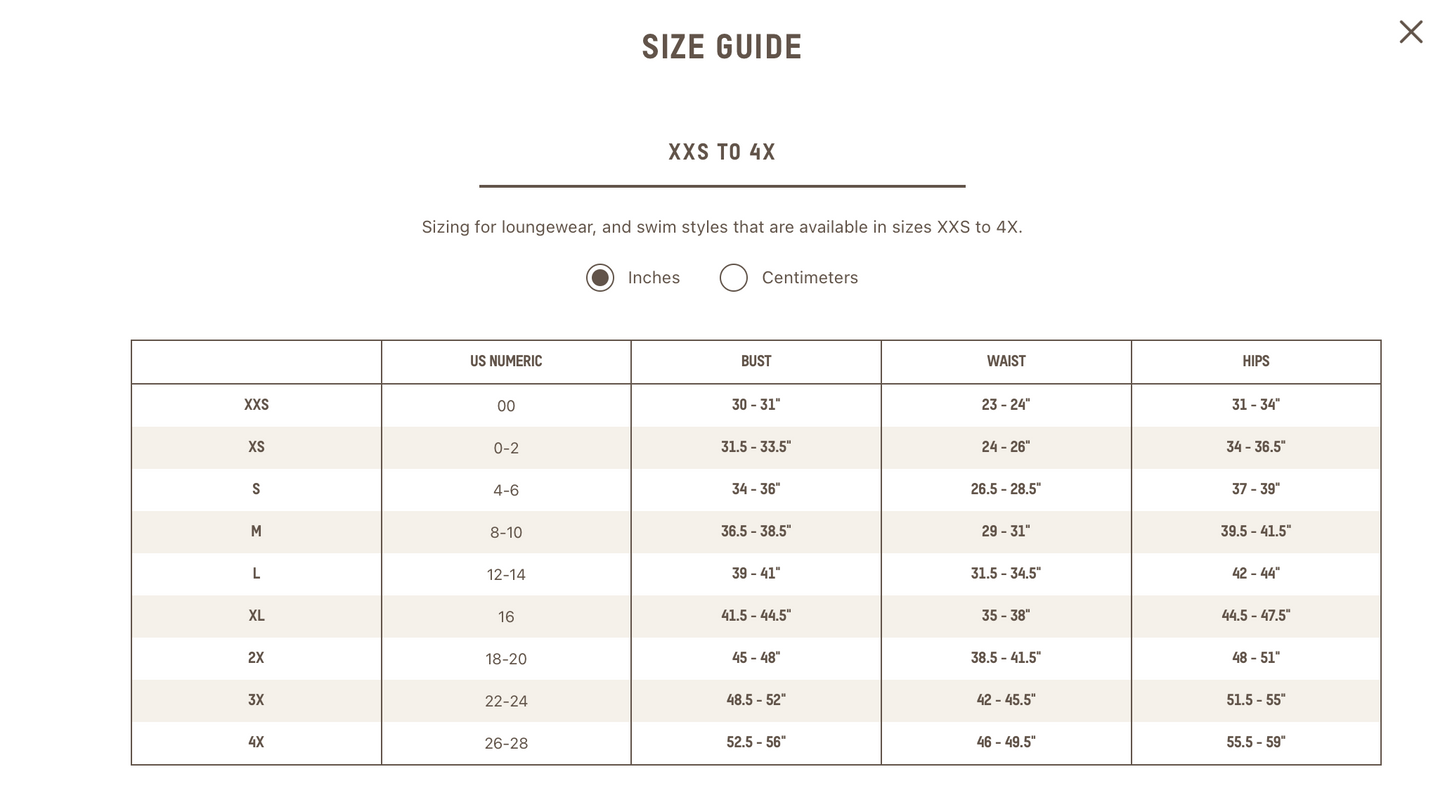Click the XXS size row label
This screenshot has width=1445, height=800.
pos(256,405)
